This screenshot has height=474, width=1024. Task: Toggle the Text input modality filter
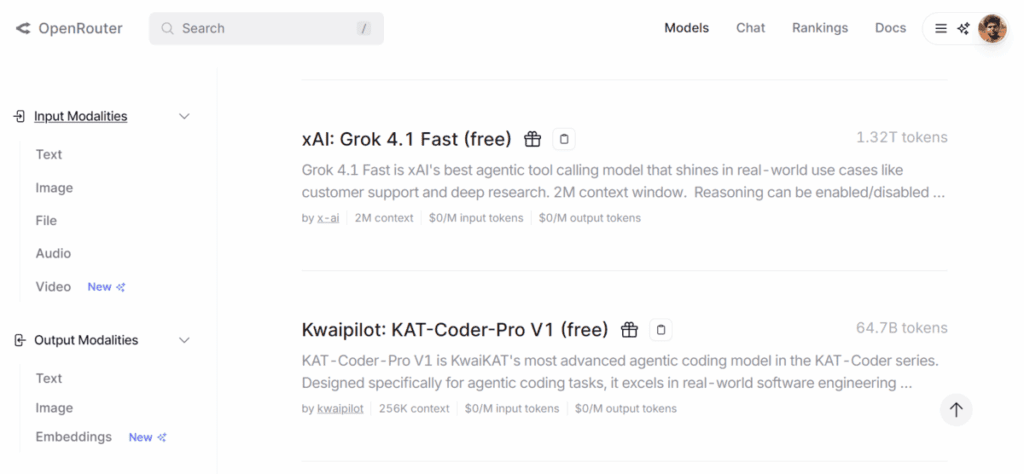point(49,154)
